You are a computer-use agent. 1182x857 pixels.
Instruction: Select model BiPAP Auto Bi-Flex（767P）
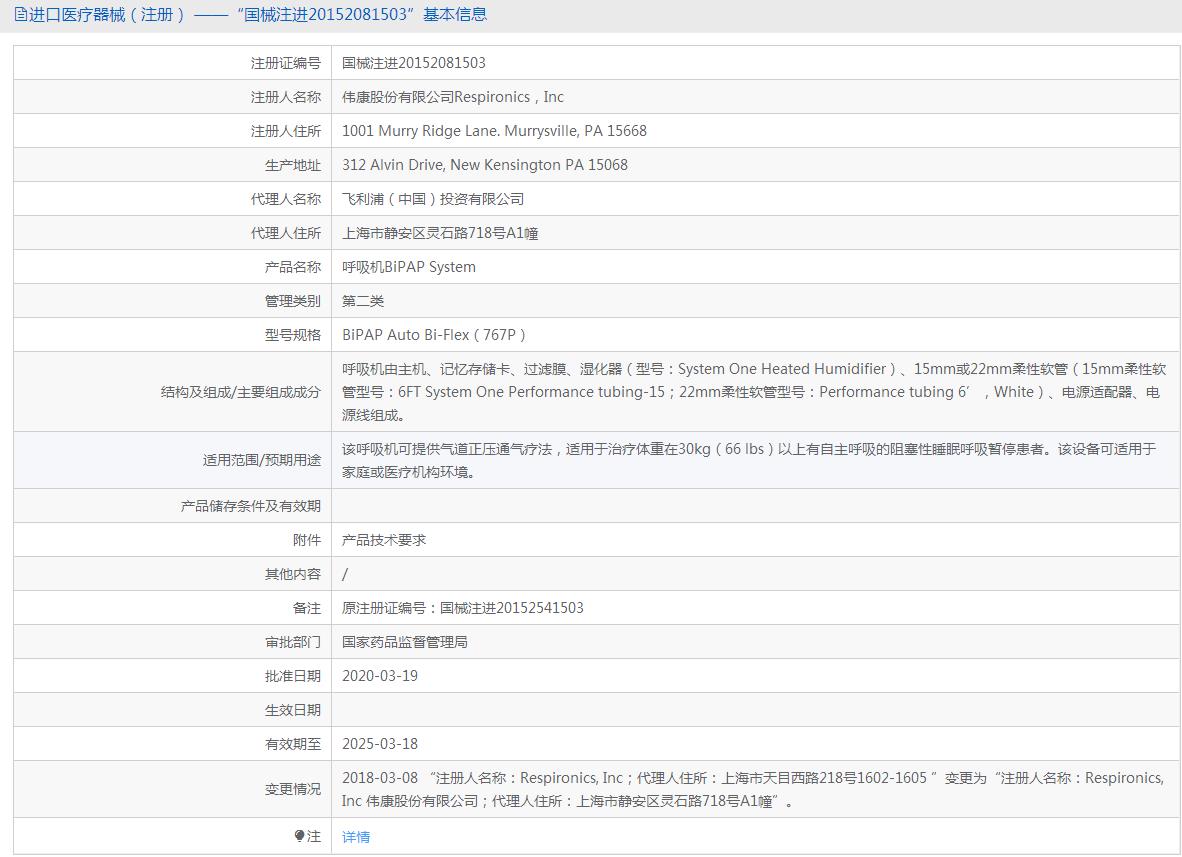click(434, 335)
